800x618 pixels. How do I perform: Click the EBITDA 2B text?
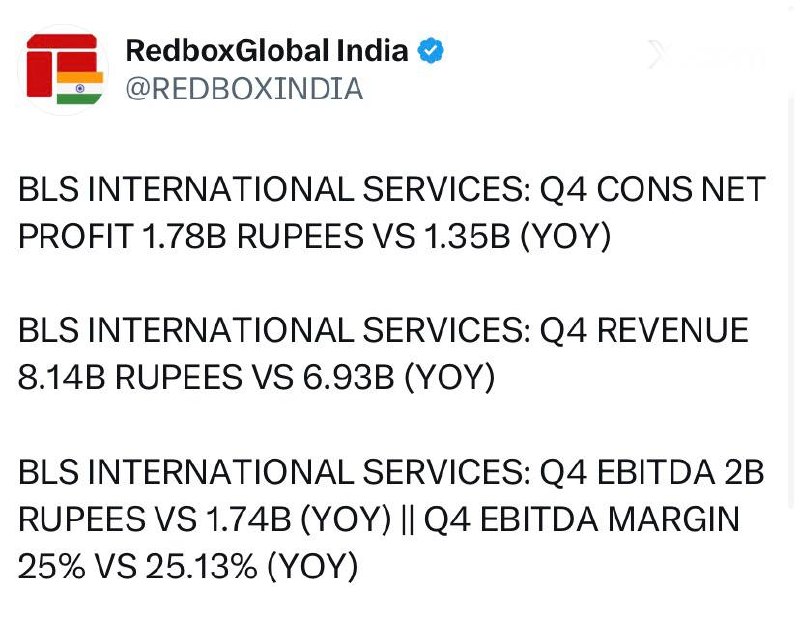tap(680, 472)
